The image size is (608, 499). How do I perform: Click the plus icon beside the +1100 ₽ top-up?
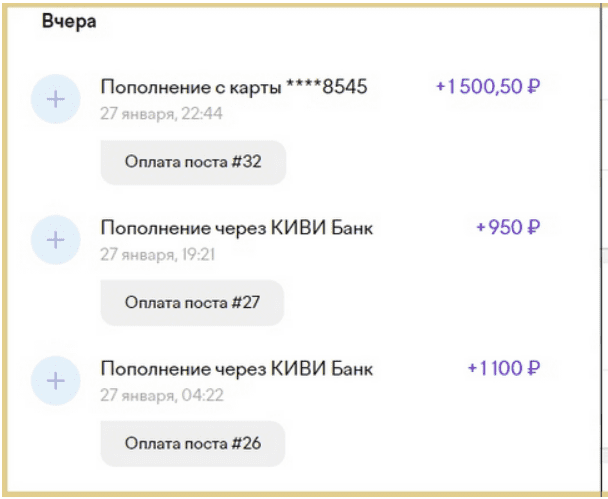click(56, 381)
